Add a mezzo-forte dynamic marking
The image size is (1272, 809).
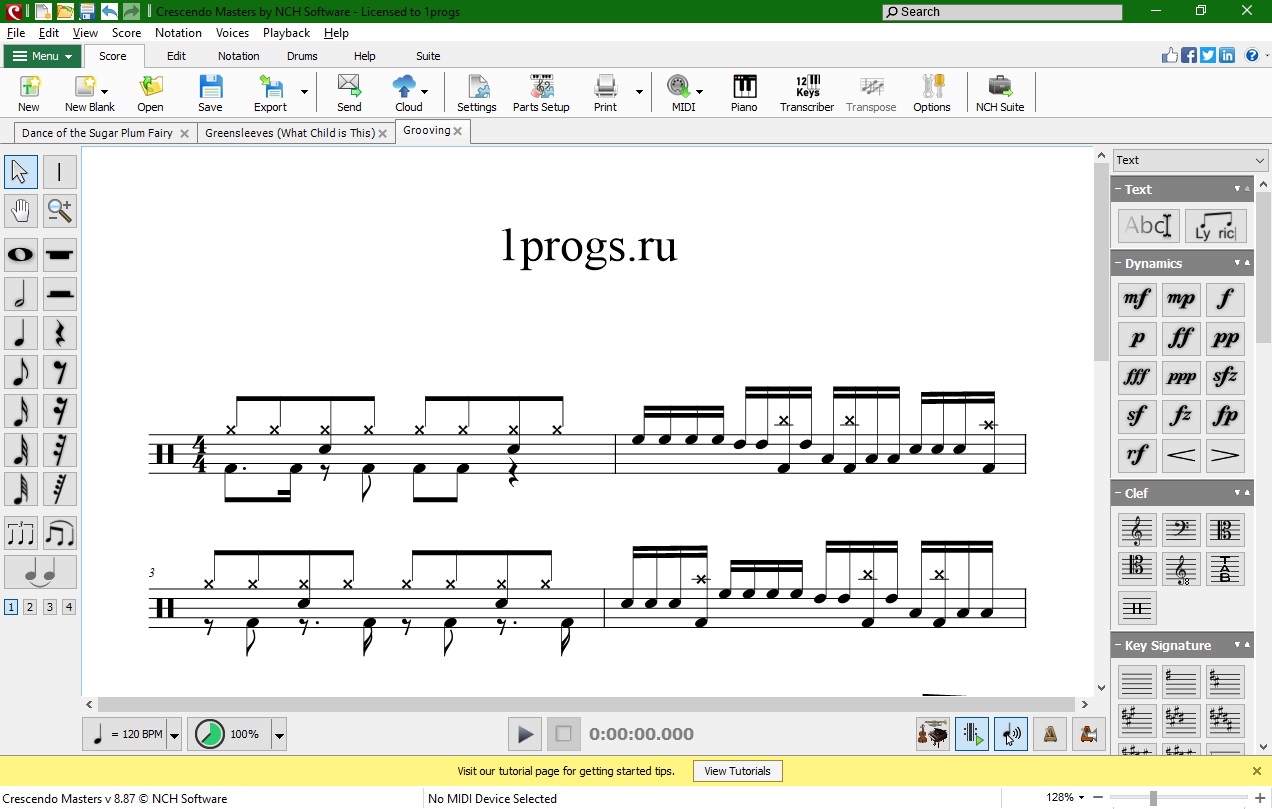[x=1137, y=298]
